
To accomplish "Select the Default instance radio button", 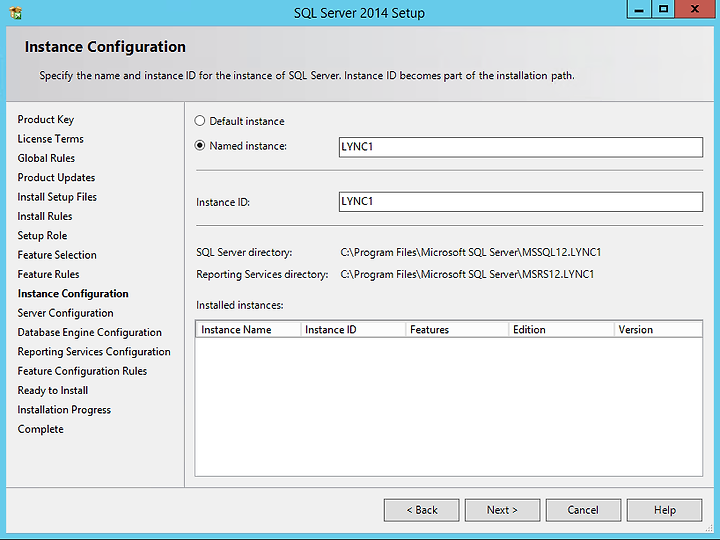I will 199,121.
